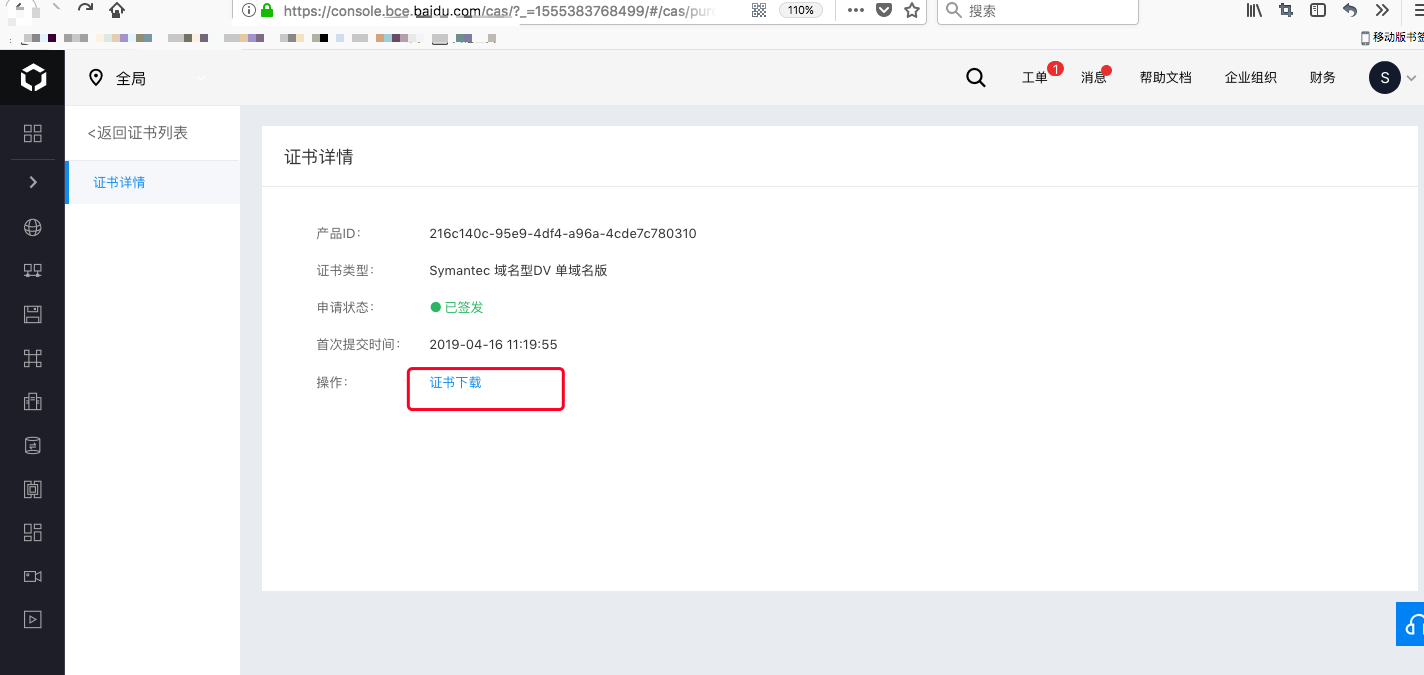The image size is (1424, 675).
Task: Open the 帮助文档 help docs
Action: (x=1166, y=77)
